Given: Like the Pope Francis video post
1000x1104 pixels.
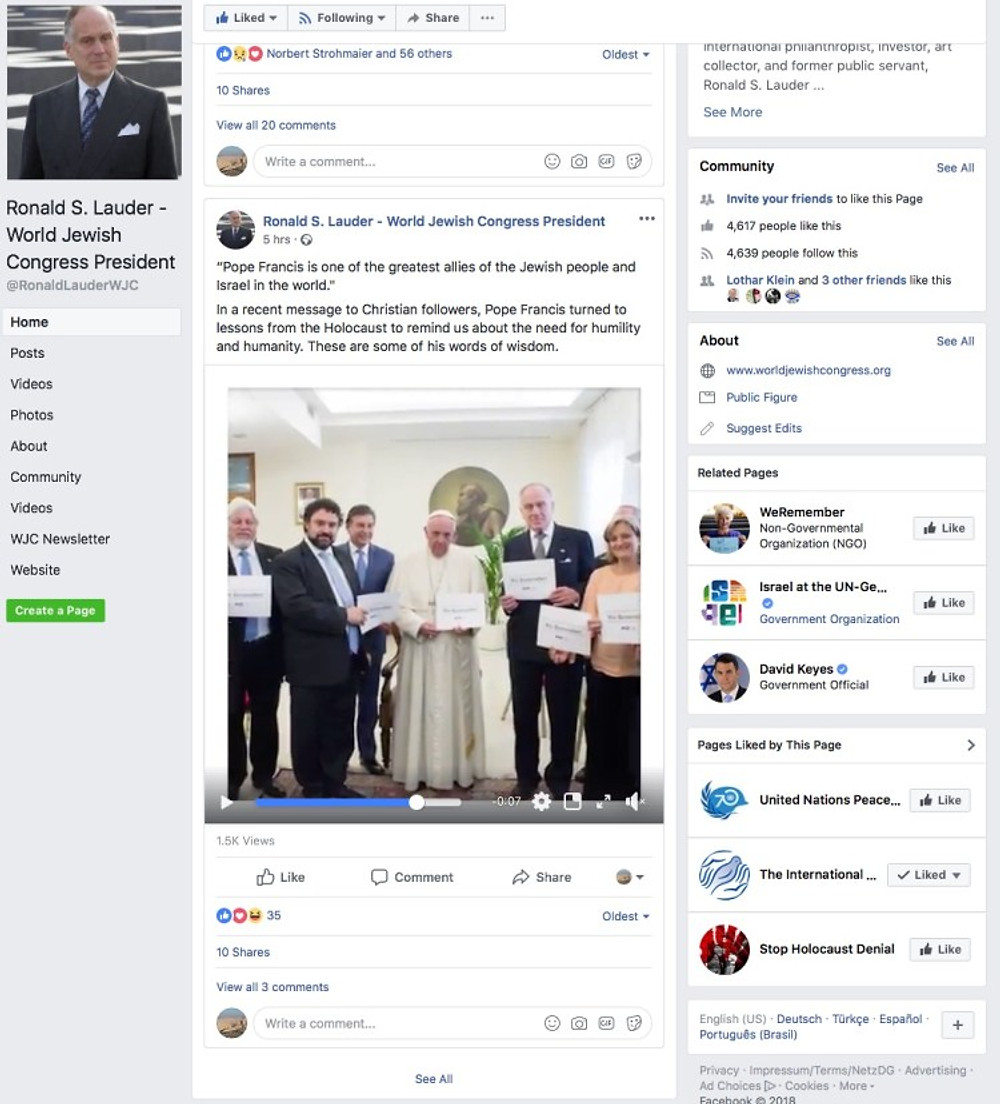Looking at the screenshot, I should click(x=280, y=877).
